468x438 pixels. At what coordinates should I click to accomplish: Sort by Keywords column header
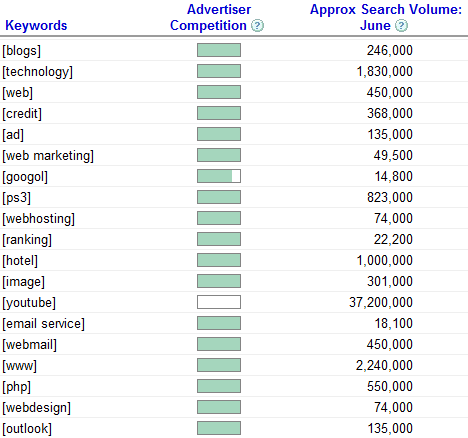[x=36, y=26]
